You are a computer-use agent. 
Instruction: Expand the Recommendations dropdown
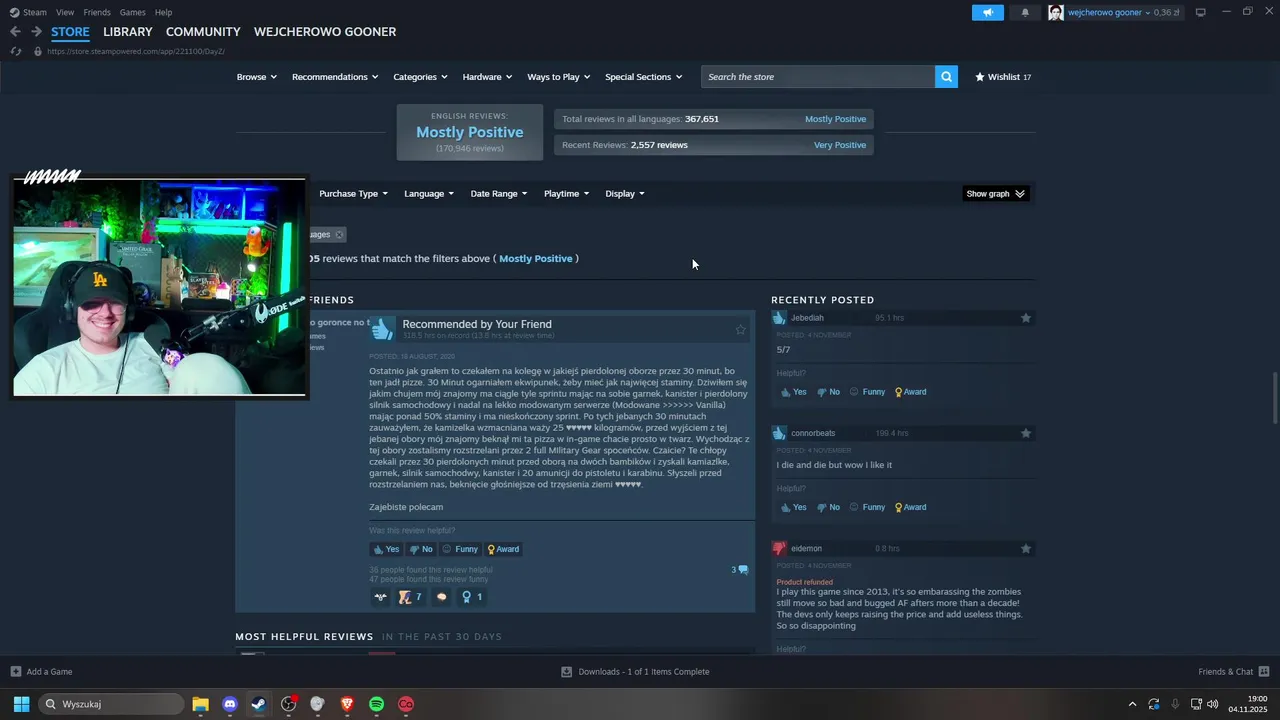(x=335, y=77)
